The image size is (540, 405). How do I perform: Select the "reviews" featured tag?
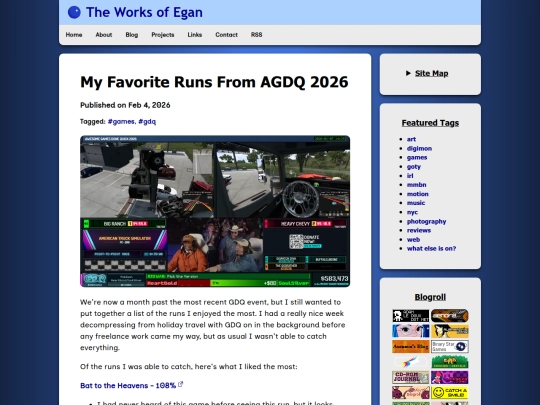pyautogui.click(x=419, y=230)
